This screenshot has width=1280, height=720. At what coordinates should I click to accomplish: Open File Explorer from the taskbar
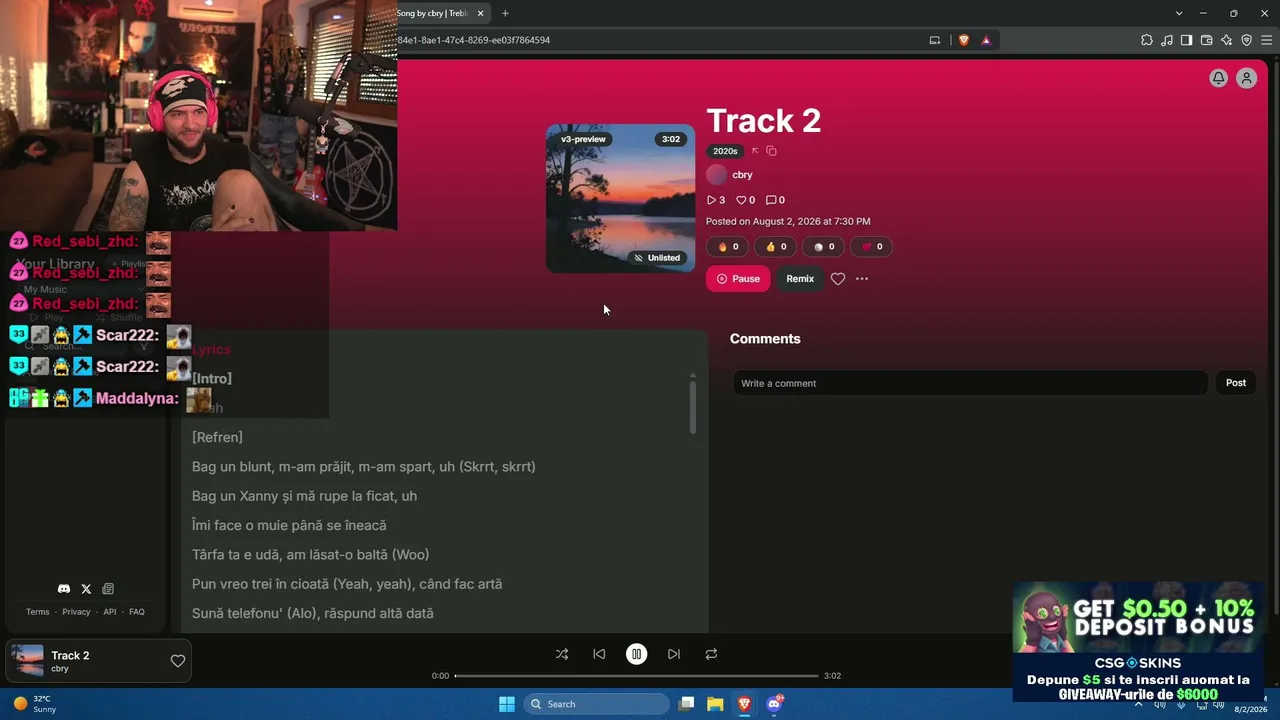715,704
